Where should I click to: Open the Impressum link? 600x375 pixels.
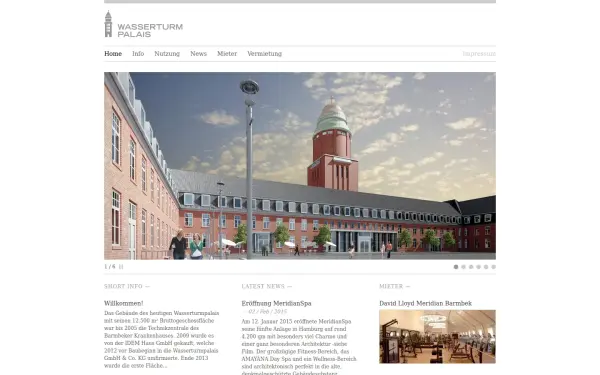click(479, 54)
